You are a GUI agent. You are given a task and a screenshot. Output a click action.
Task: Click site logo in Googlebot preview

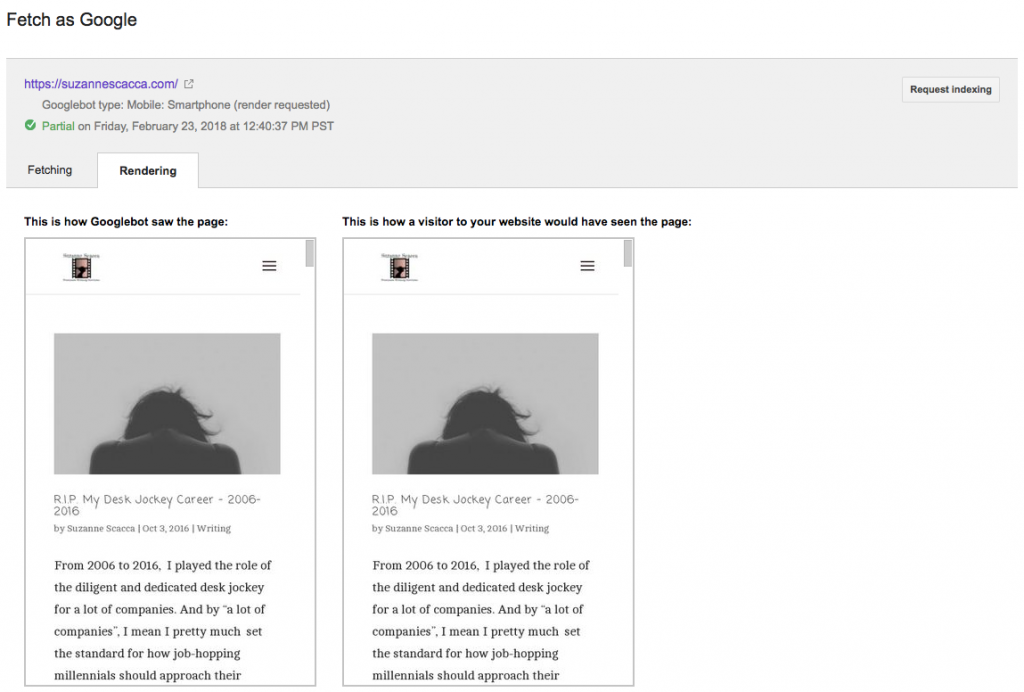tap(81, 267)
